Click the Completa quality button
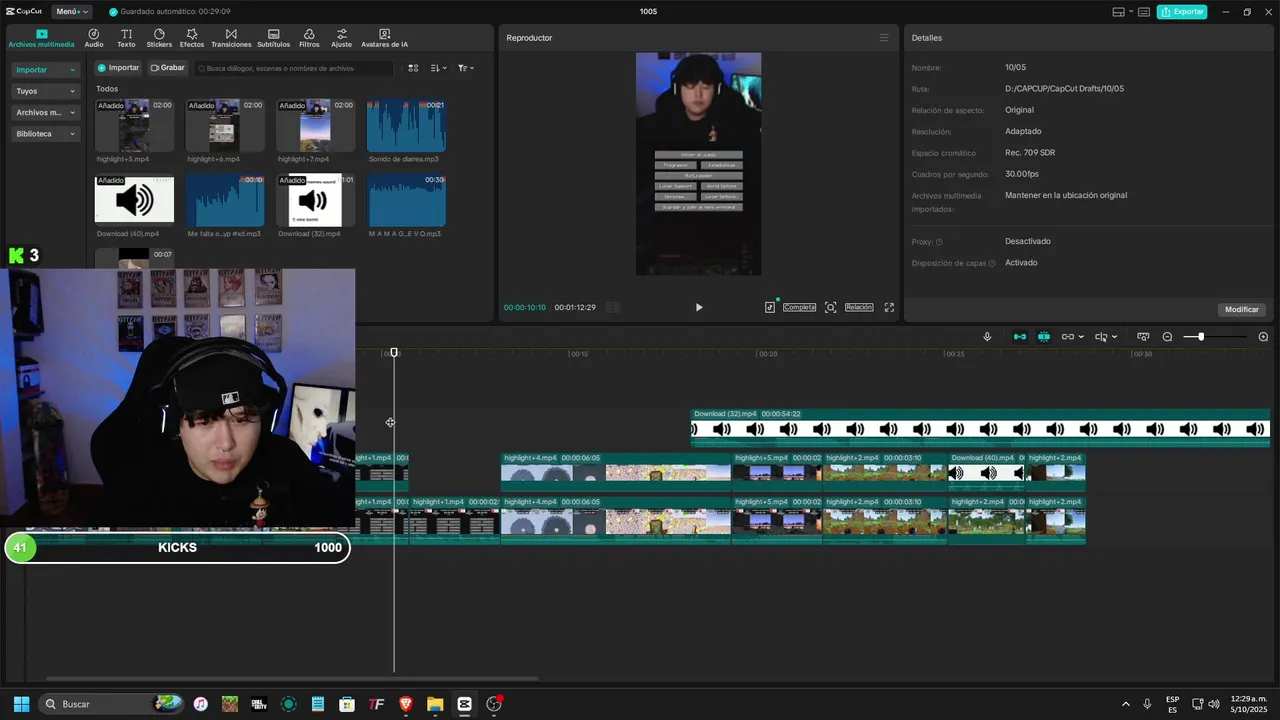 [799, 307]
